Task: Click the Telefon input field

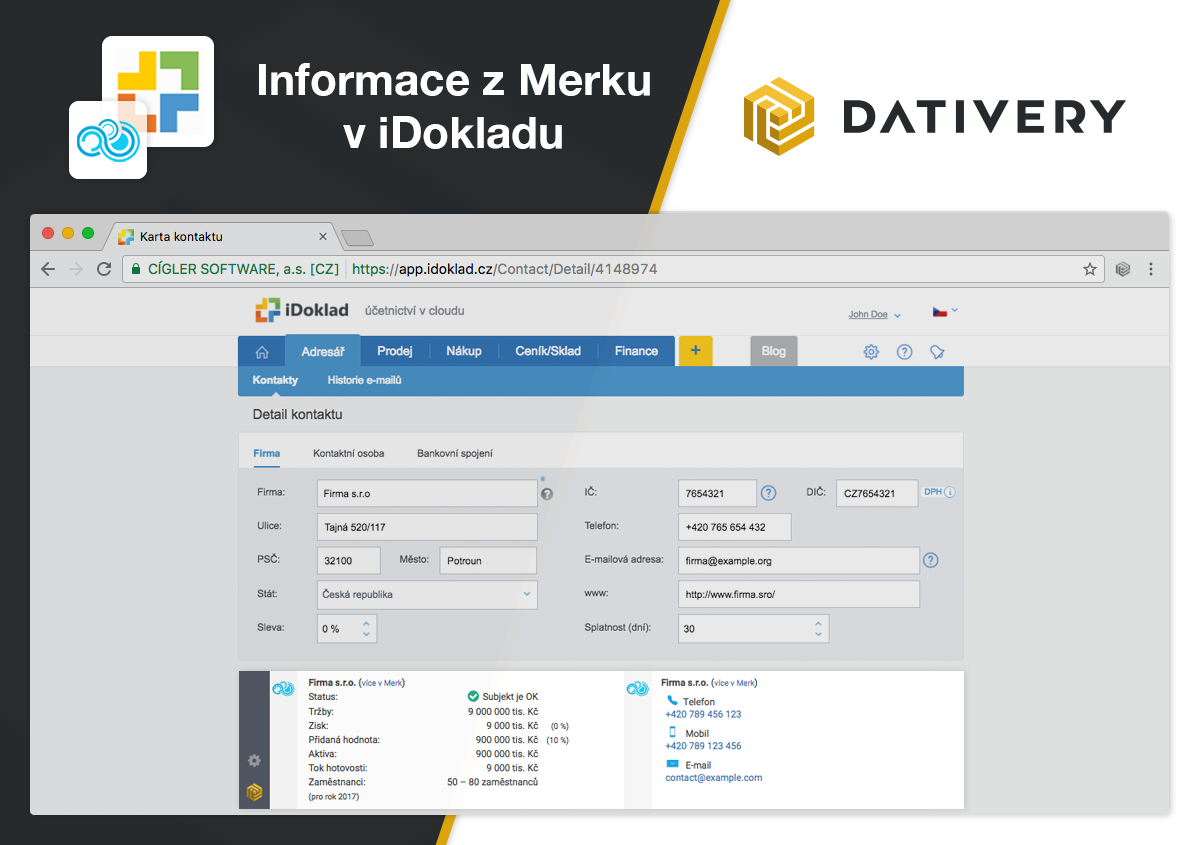Action: 735,527
